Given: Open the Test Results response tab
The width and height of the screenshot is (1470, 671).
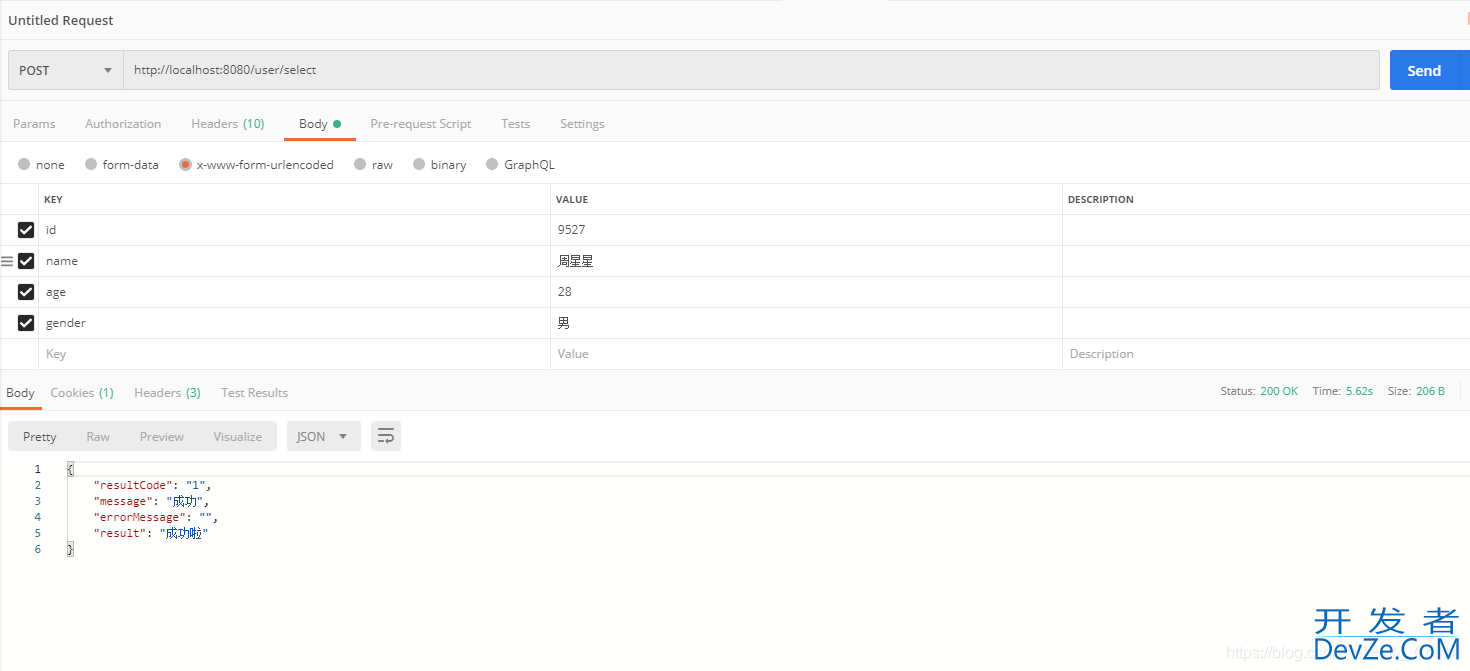Looking at the screenshot, I should [254, 393].
